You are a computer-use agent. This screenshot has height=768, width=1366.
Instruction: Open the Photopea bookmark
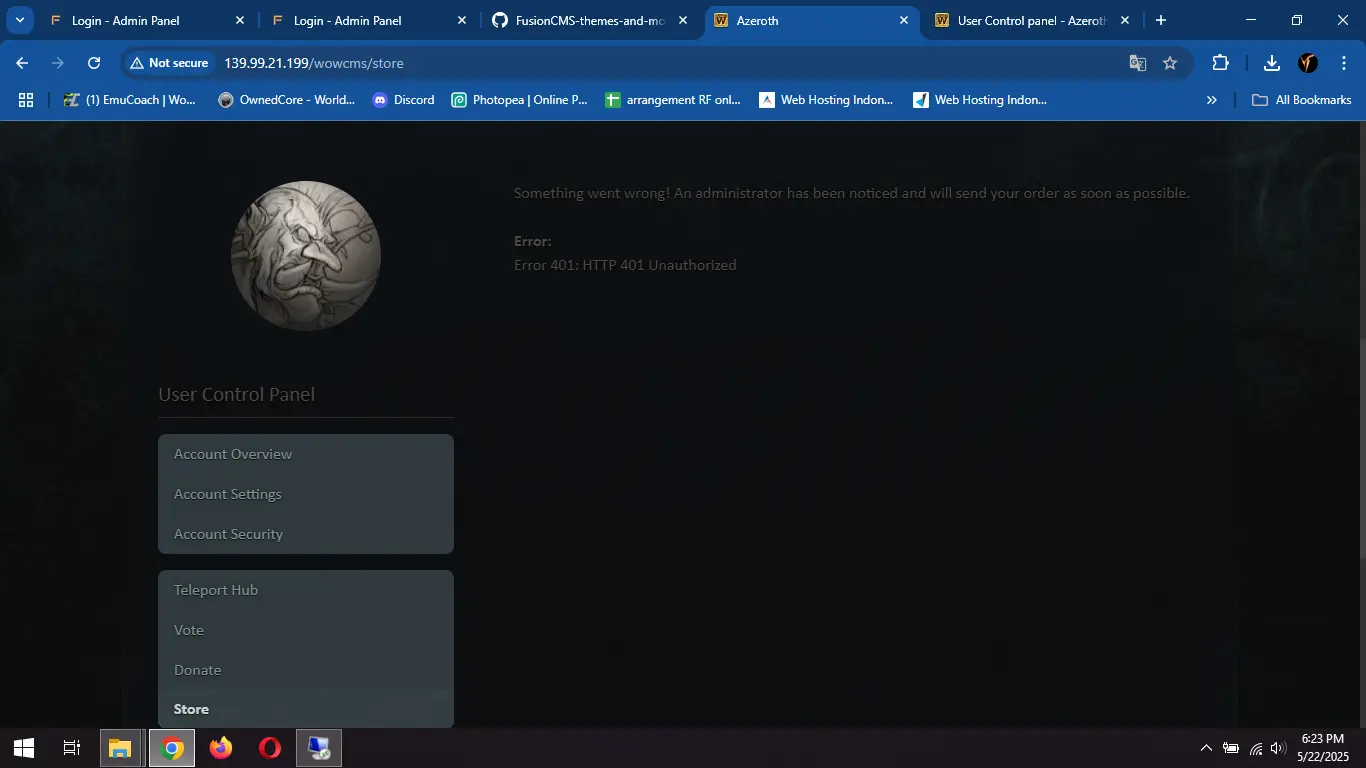coord(520,100)
